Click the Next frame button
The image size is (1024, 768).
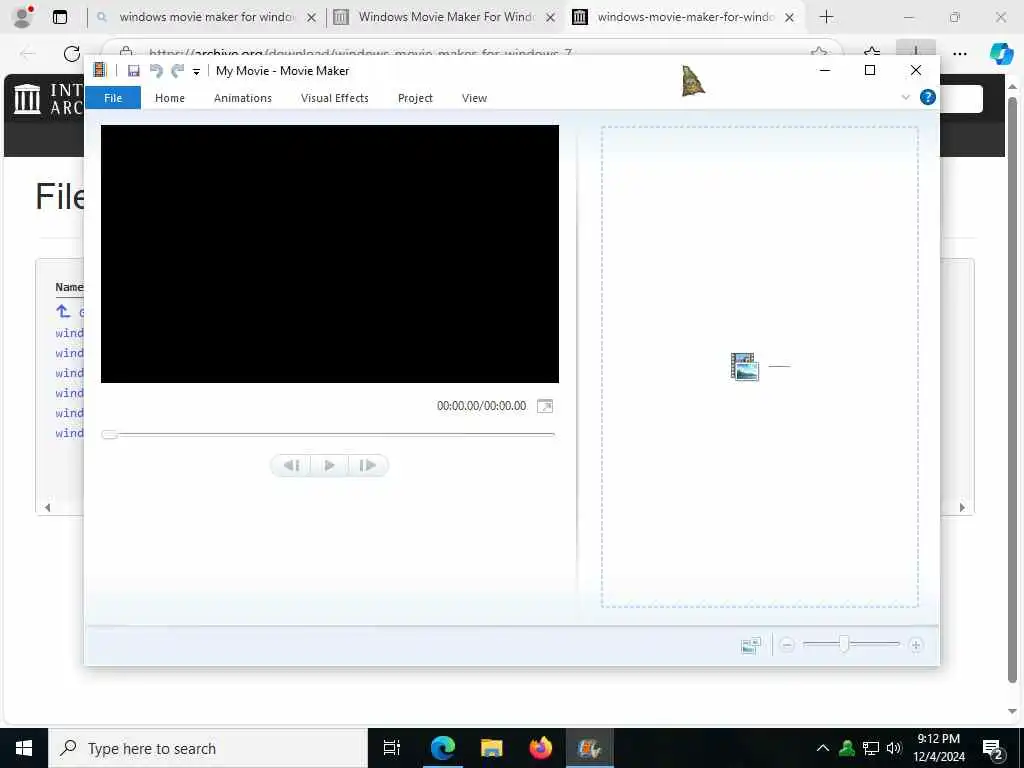(x=368, y=465)
